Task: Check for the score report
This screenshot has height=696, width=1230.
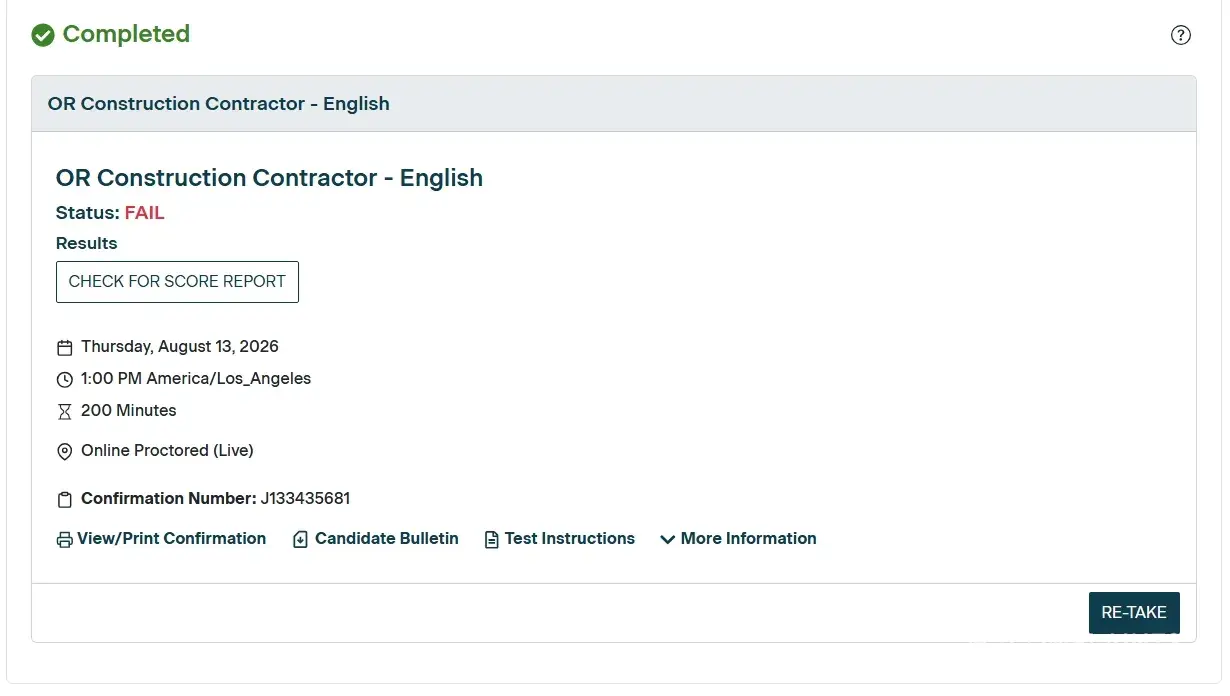Action: pos(177,282)
